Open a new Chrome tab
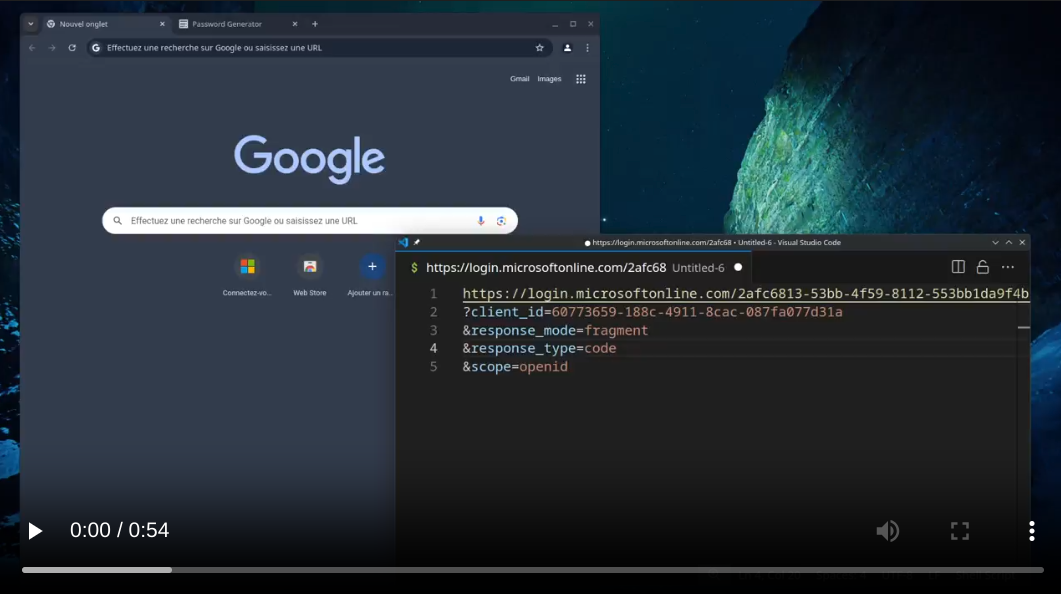 315,24
